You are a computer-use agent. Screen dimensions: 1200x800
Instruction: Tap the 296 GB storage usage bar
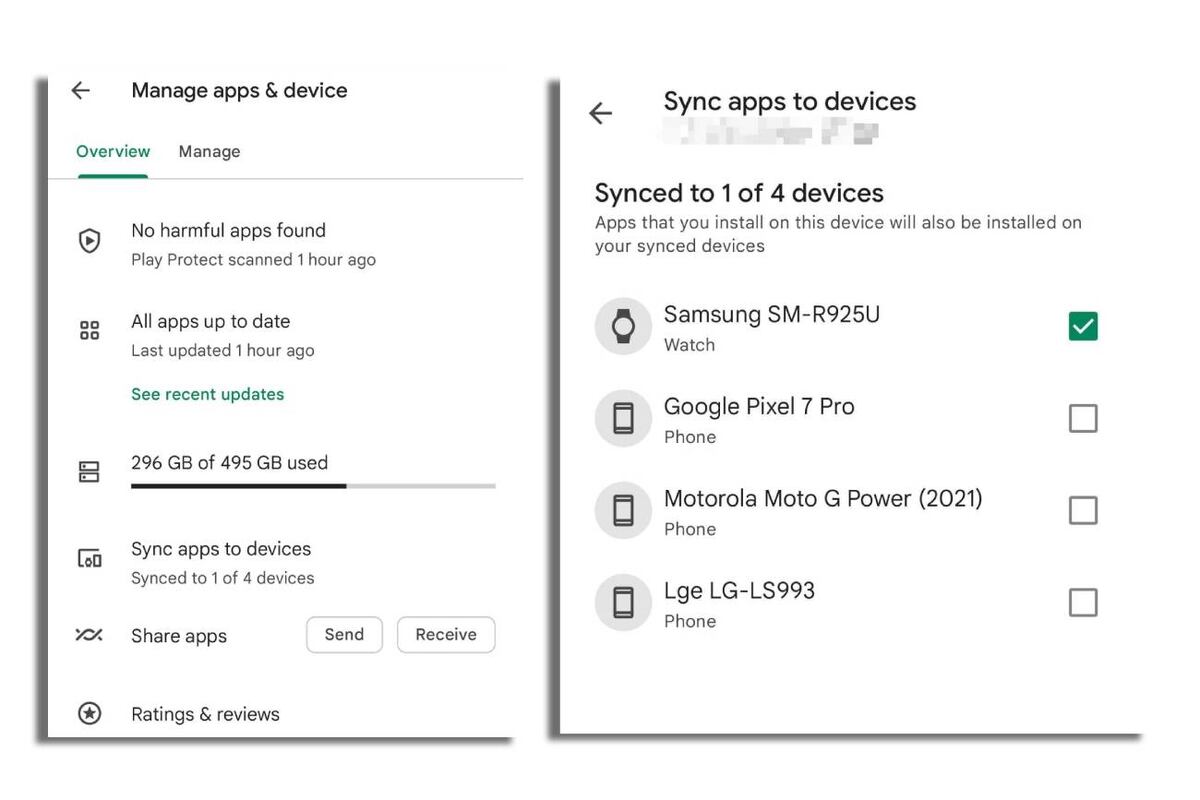click(313, 486)
